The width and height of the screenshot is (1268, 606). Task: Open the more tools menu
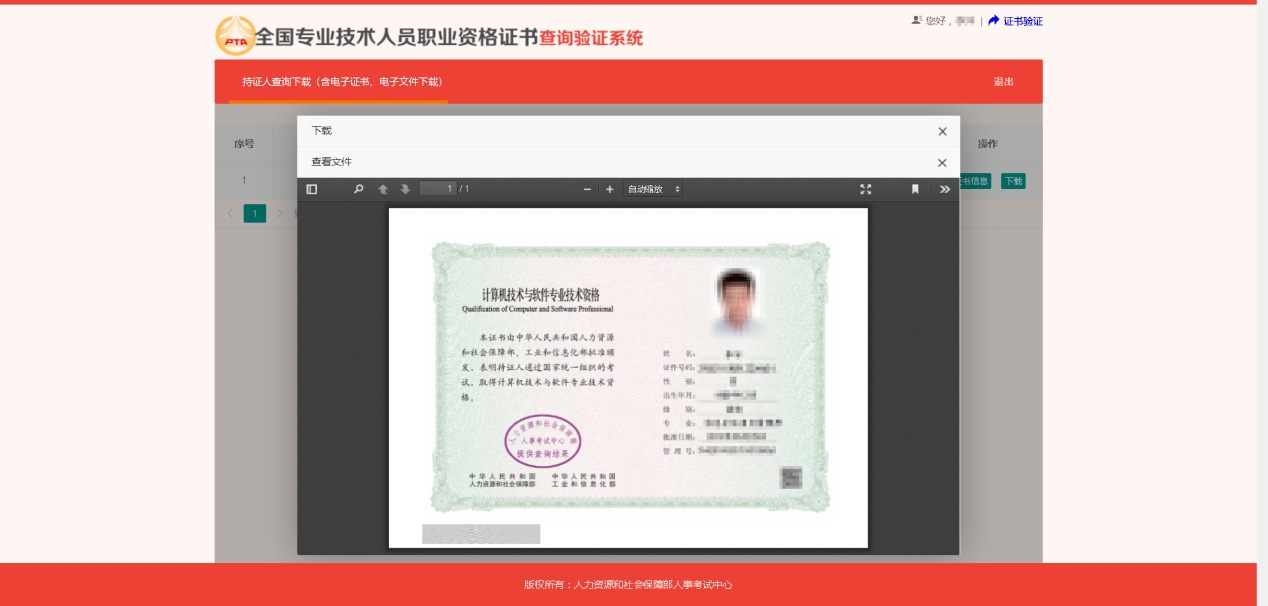[945, 189]
